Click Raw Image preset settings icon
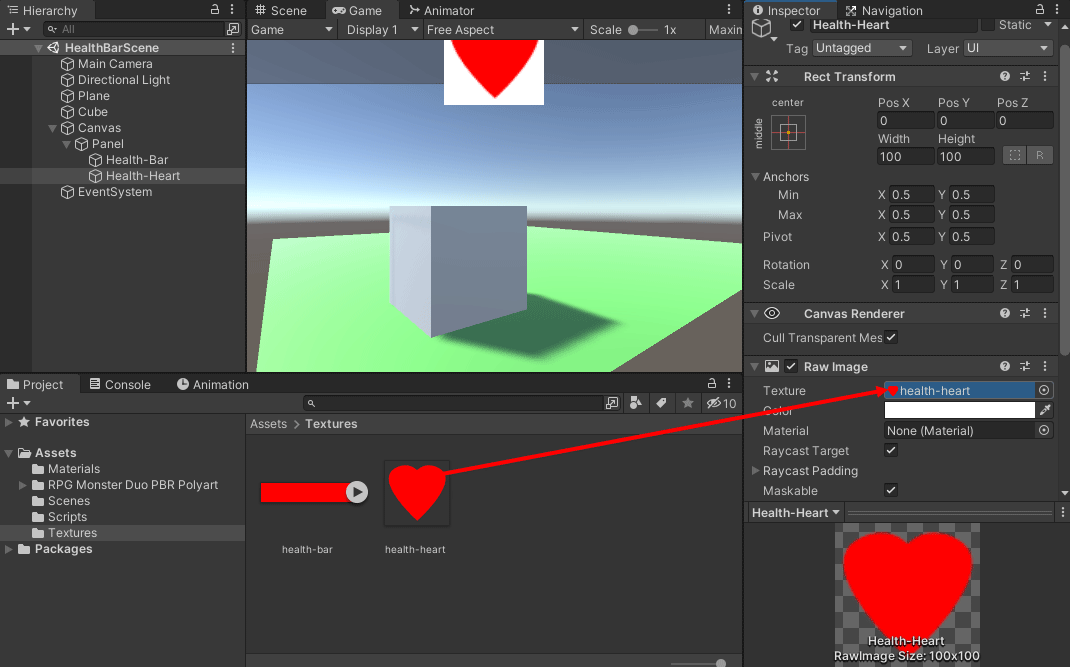Image resolution: width=1070 pixels, height=667 pixels. pyautogui.click(x=1025, y=367)
